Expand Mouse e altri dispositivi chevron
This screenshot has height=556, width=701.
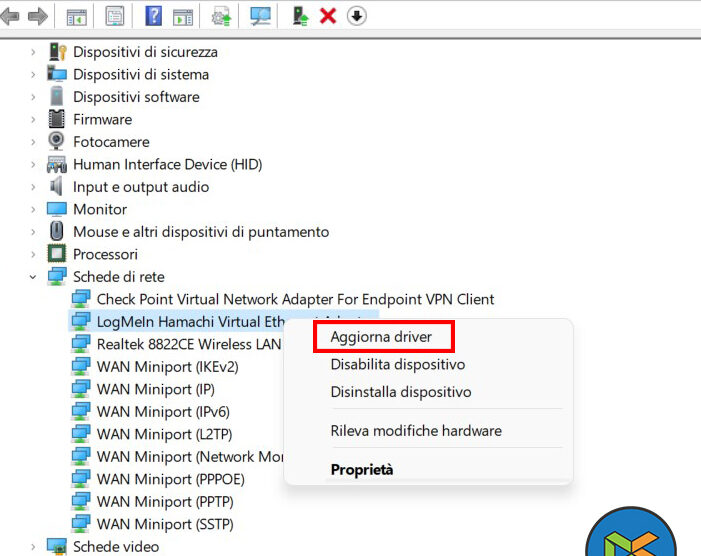coord(33,232)
